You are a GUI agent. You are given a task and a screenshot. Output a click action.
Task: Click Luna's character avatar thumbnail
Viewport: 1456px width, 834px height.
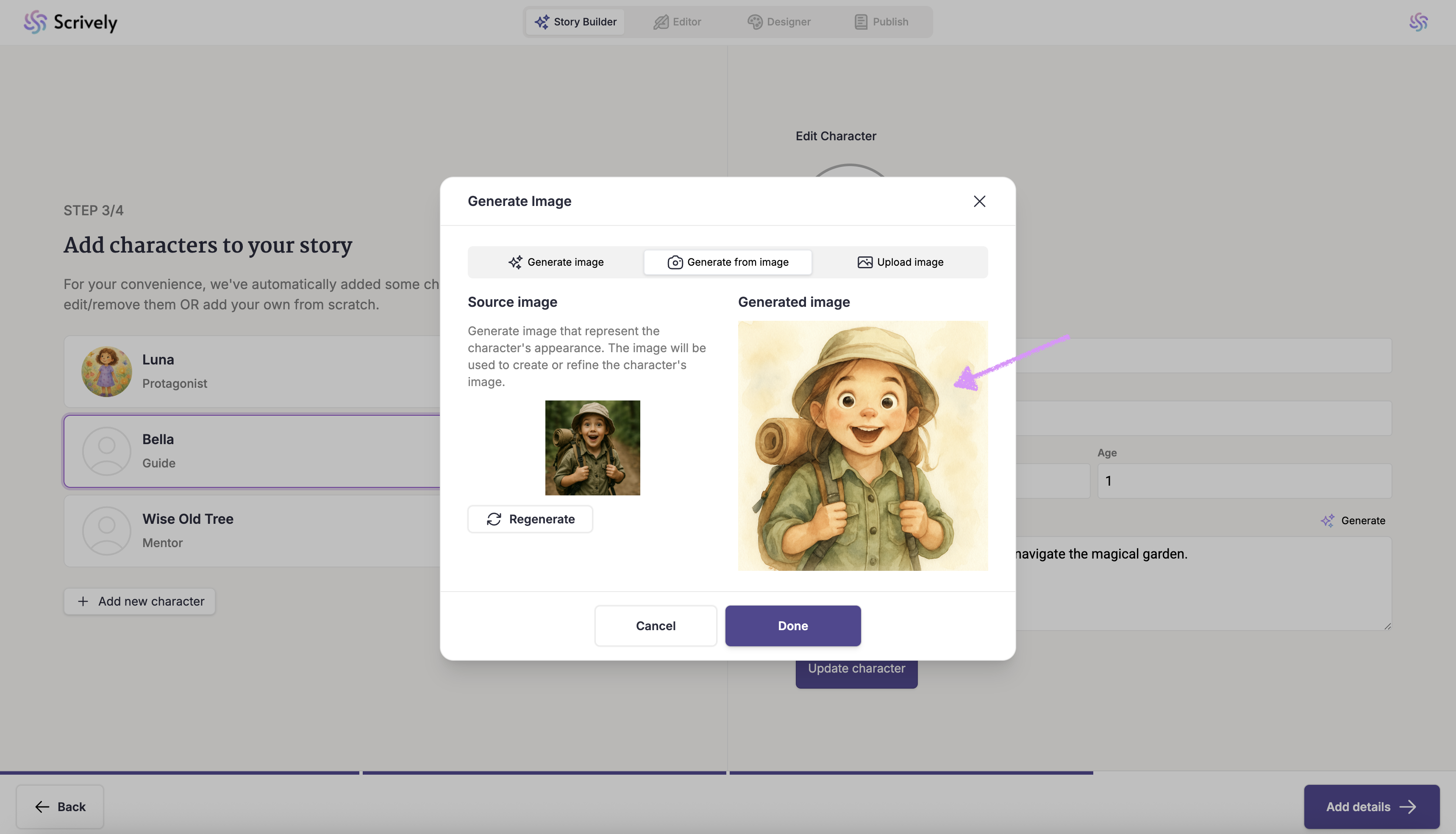pos(106,371)
